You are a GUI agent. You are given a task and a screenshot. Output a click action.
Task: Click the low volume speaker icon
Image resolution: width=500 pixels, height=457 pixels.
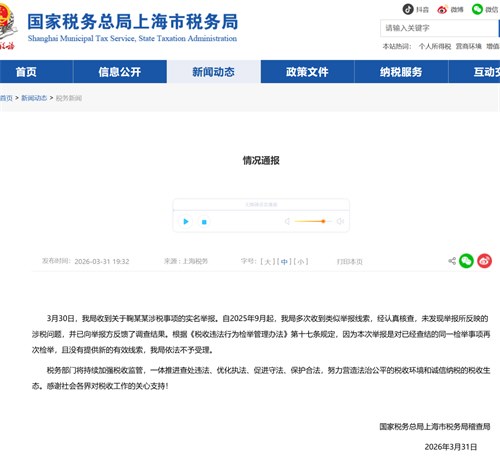point(287,221)
